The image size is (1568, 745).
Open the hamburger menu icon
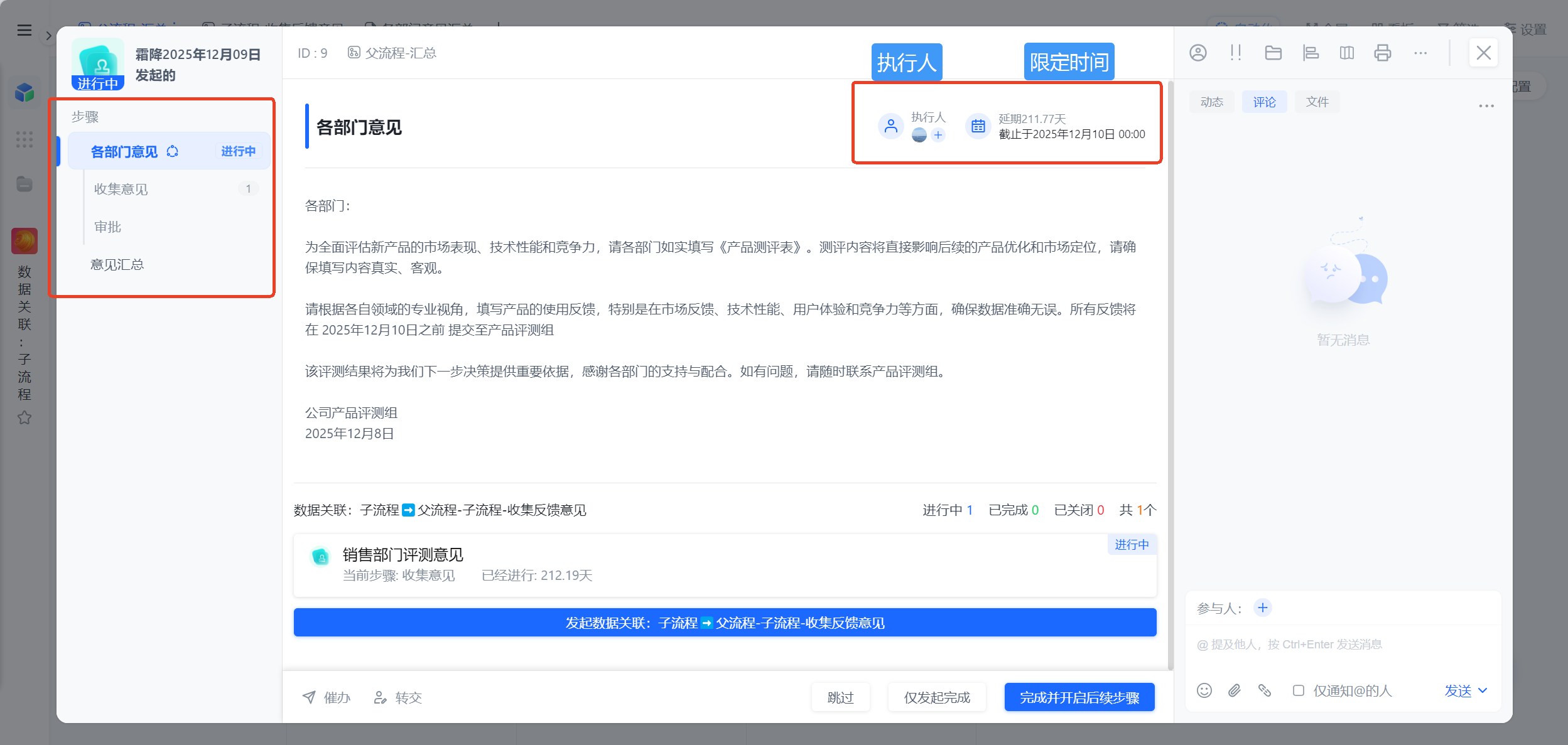tap(24, 30)
